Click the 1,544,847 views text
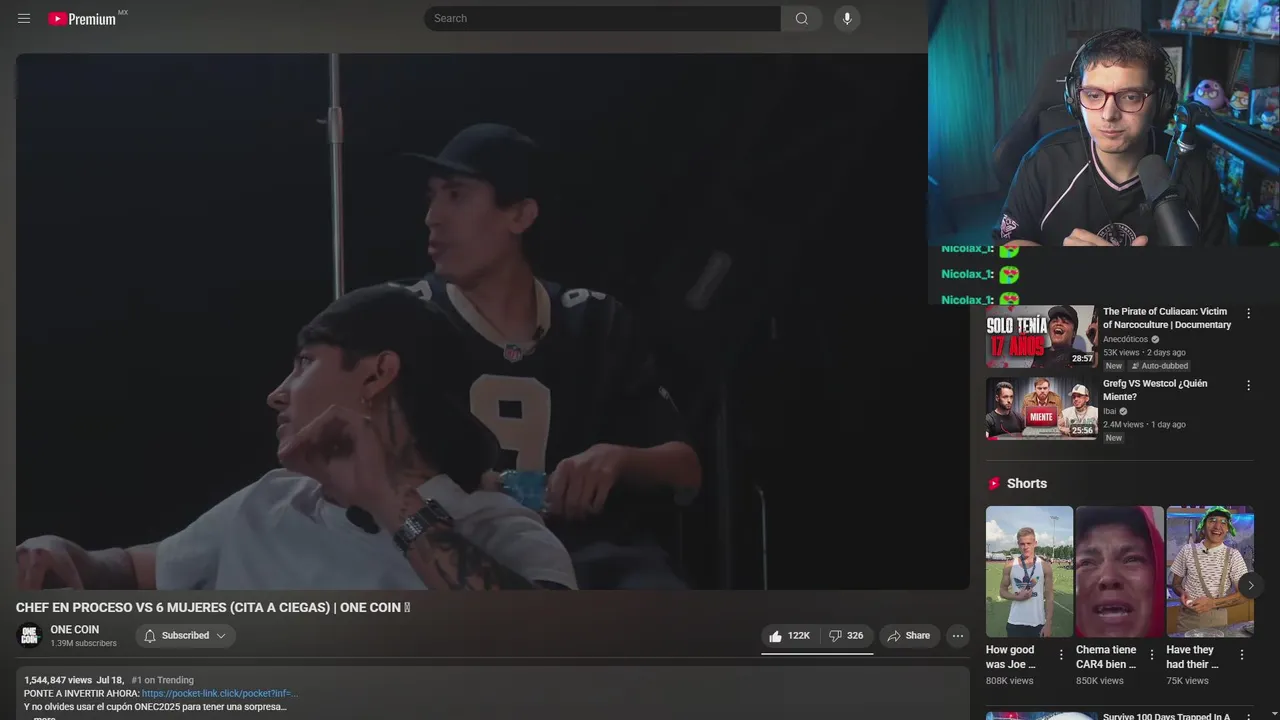The width and height of the screenshot is (1280, 720). pos(58,680)
